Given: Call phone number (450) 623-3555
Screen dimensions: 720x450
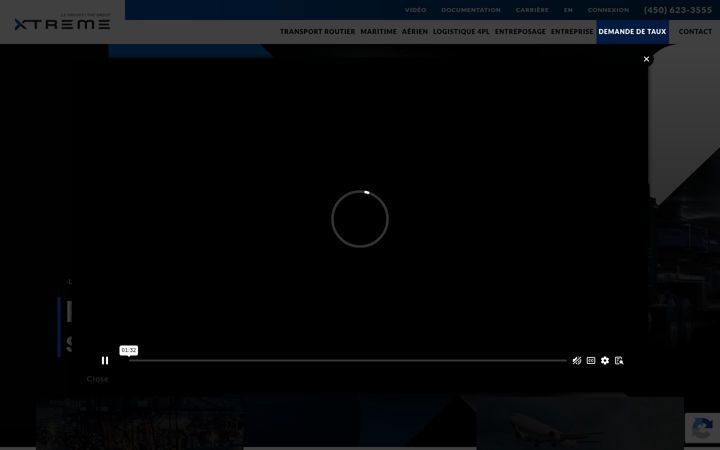Looking at the screenshot, I should click(x=678, y=10).
